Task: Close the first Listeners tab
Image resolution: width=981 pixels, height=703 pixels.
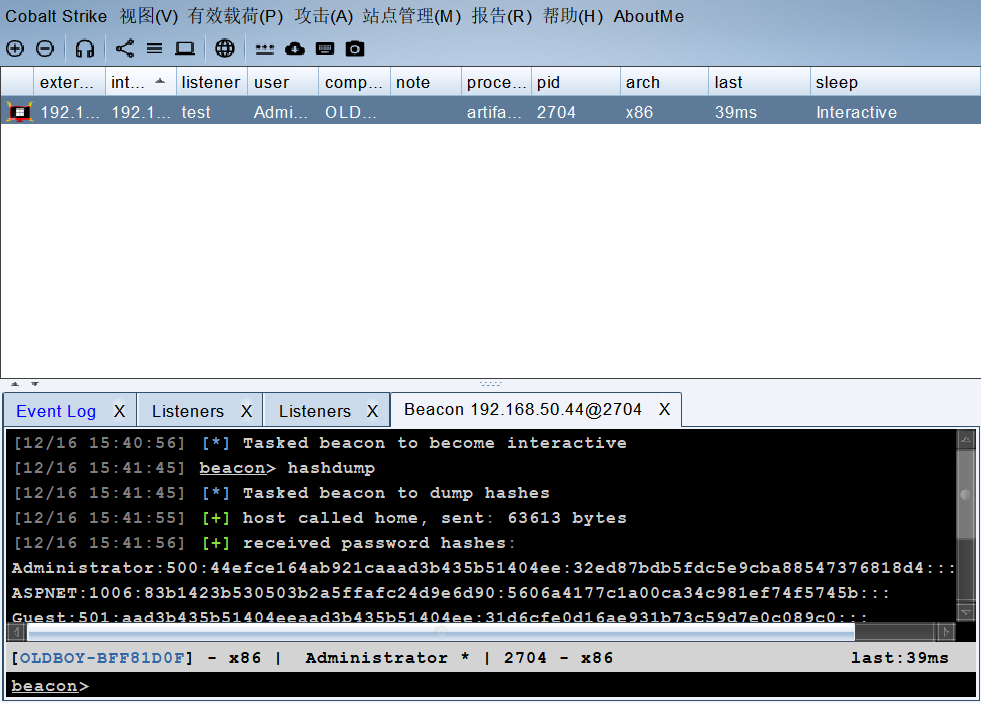Action: pos(247,411)
